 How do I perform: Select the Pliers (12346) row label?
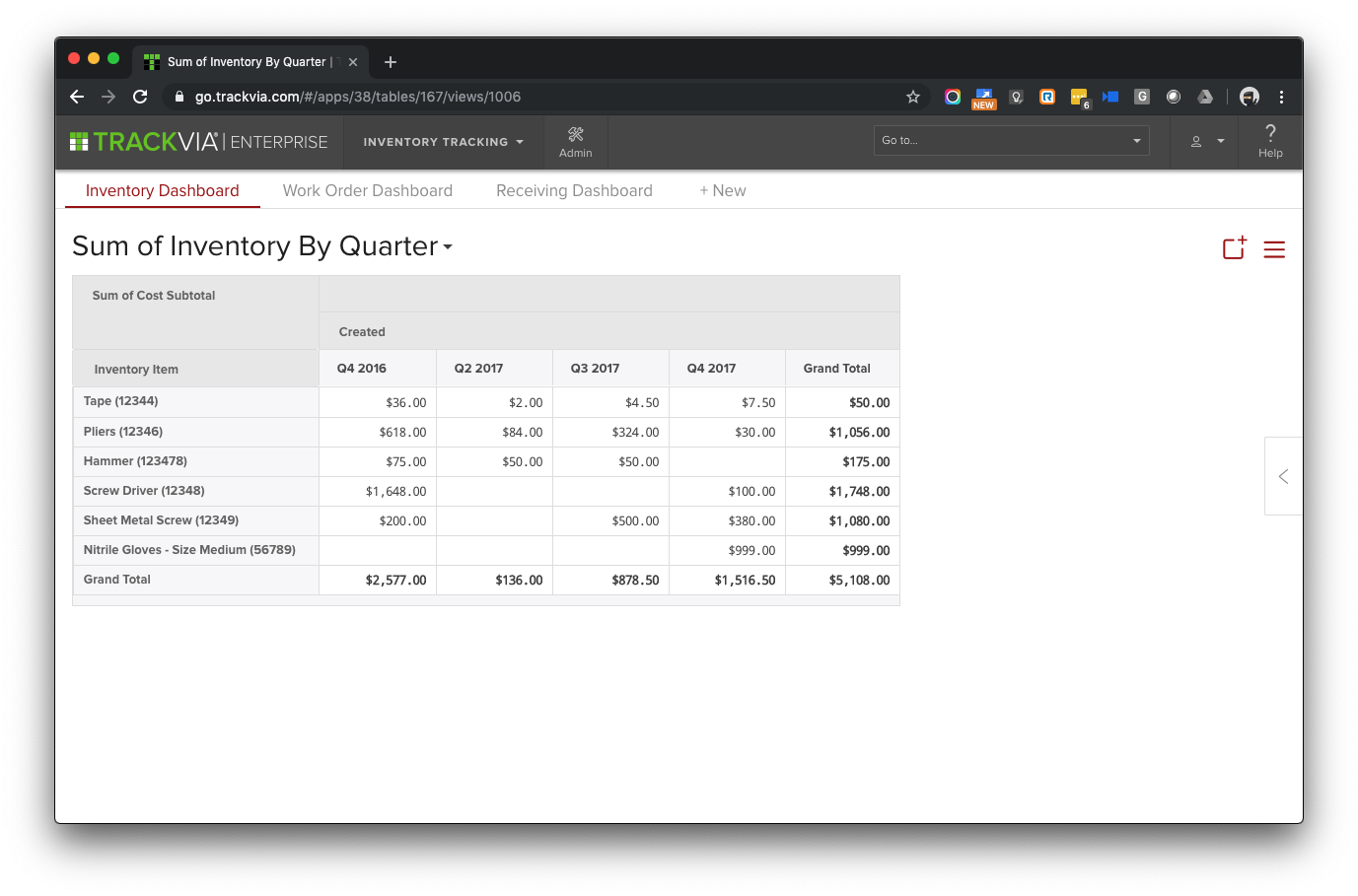point(123,432)
